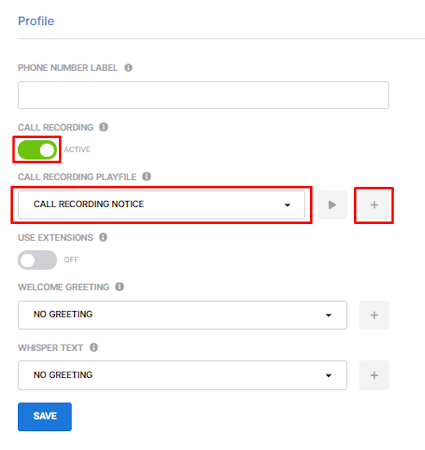The width and height of the screenshot is (425, 450).
Task: Add a new call recording playfile
Action: (374, 205)
